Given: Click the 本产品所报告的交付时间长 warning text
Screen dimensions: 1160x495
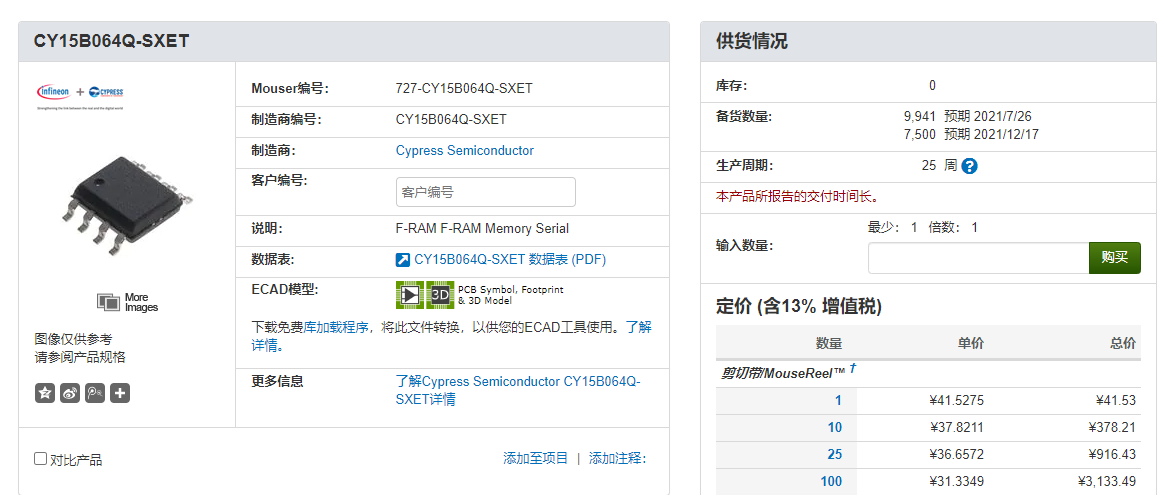Looking at the screenshot, I should [798, 197].
